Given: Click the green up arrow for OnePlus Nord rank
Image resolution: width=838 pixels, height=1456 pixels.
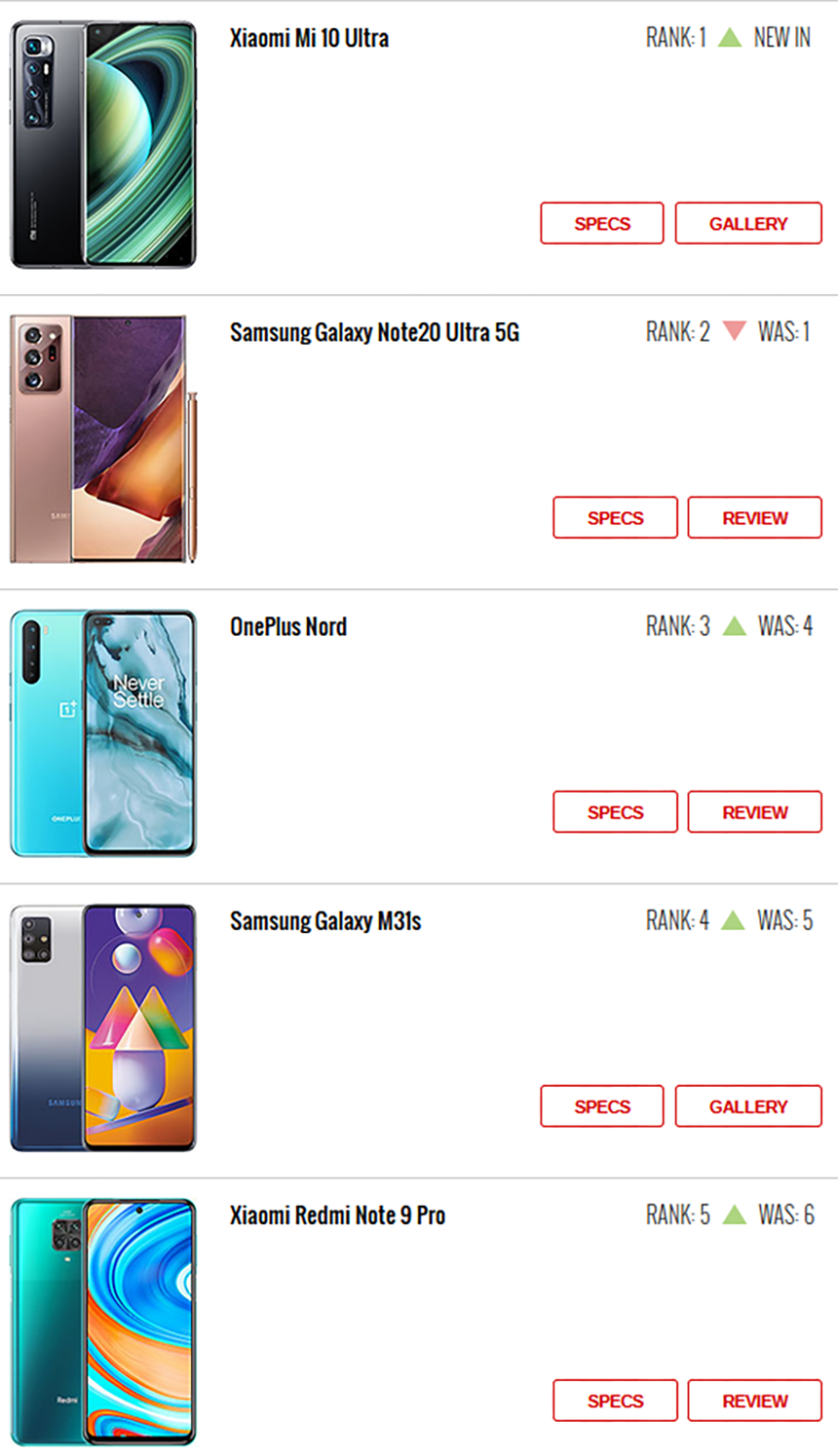Looking at the screenshot, I should point(735,625).
